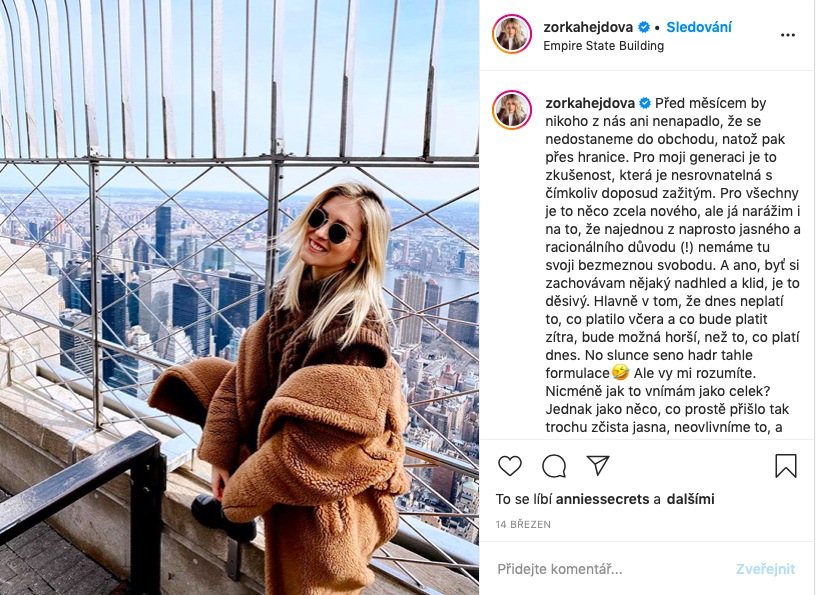Click the Zveřejnit publish button
816x595 pixels.
[765, 569]
